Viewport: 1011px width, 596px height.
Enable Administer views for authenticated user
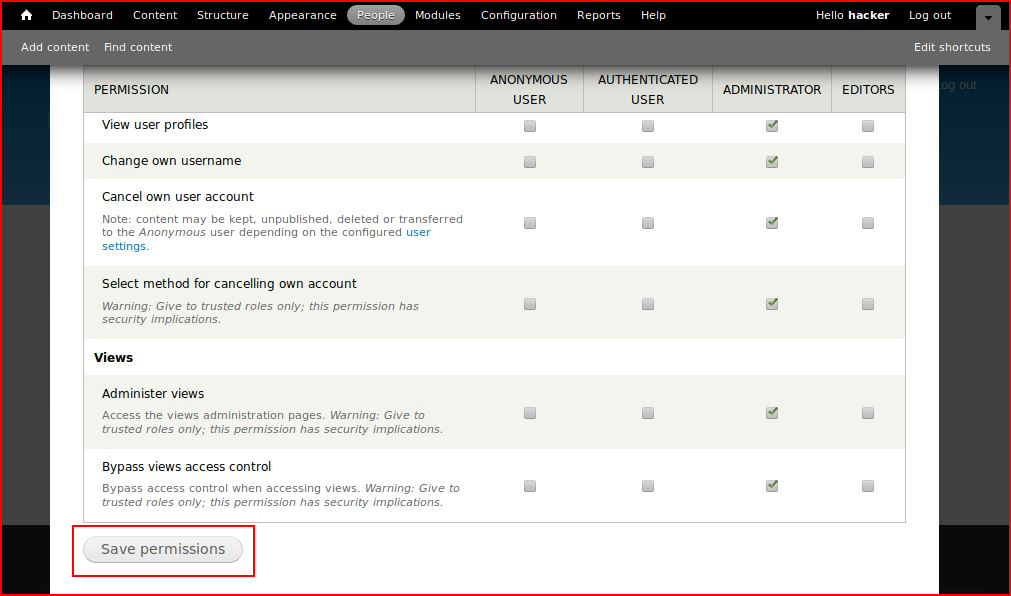[x=648, y=413]
